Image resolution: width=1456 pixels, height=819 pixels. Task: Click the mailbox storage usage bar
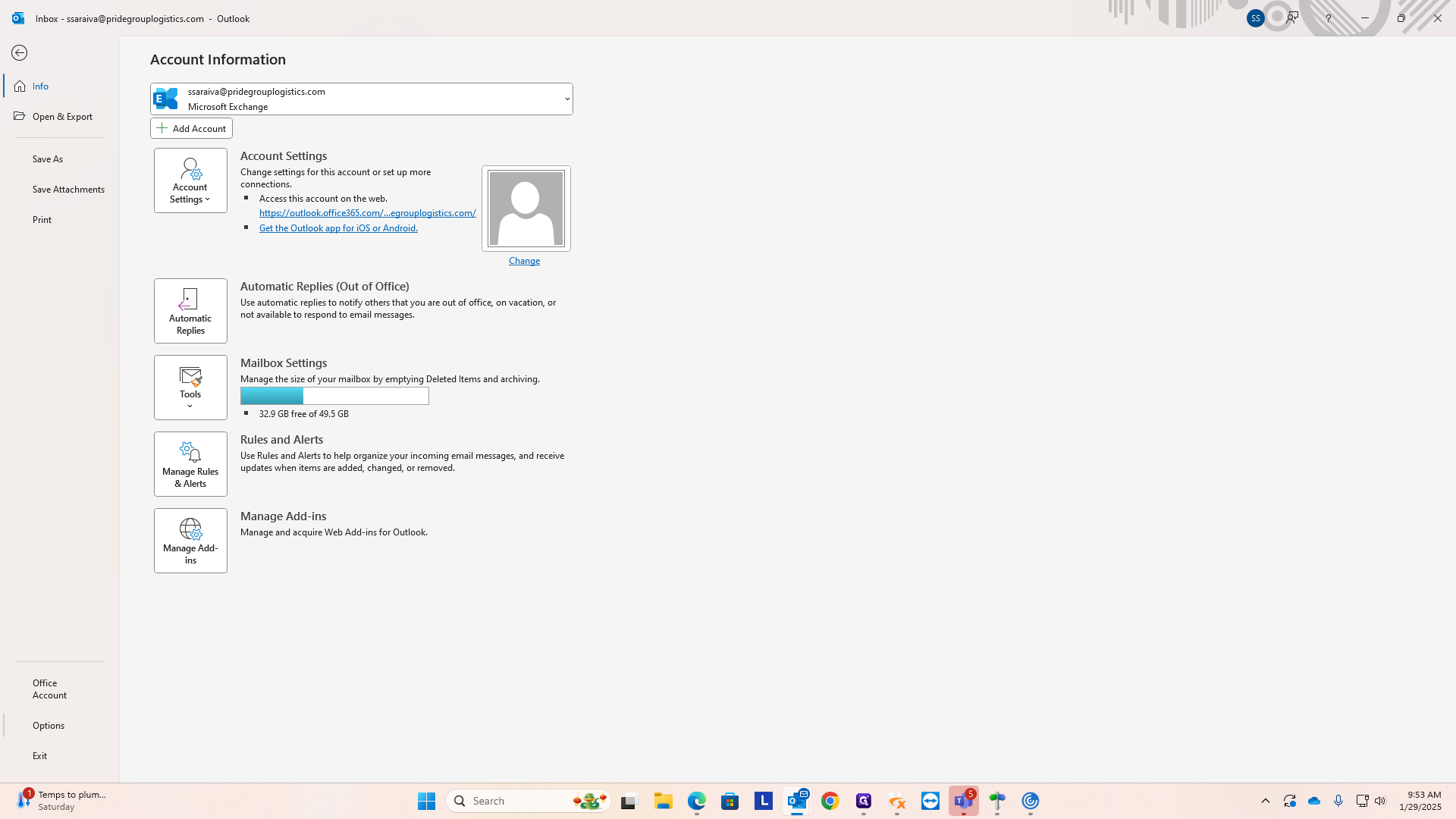[334, 396]
